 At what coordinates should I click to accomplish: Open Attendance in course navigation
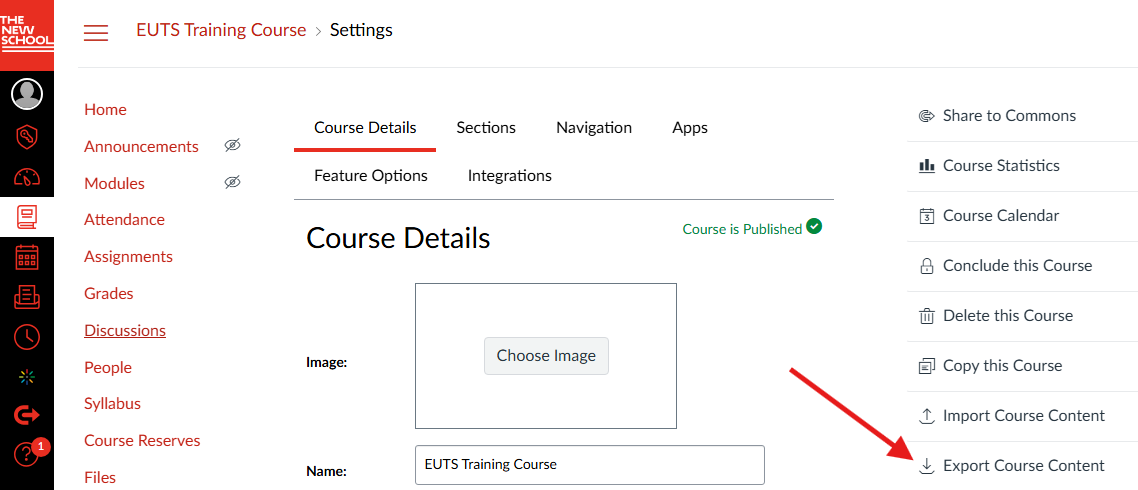coord(124,219)
